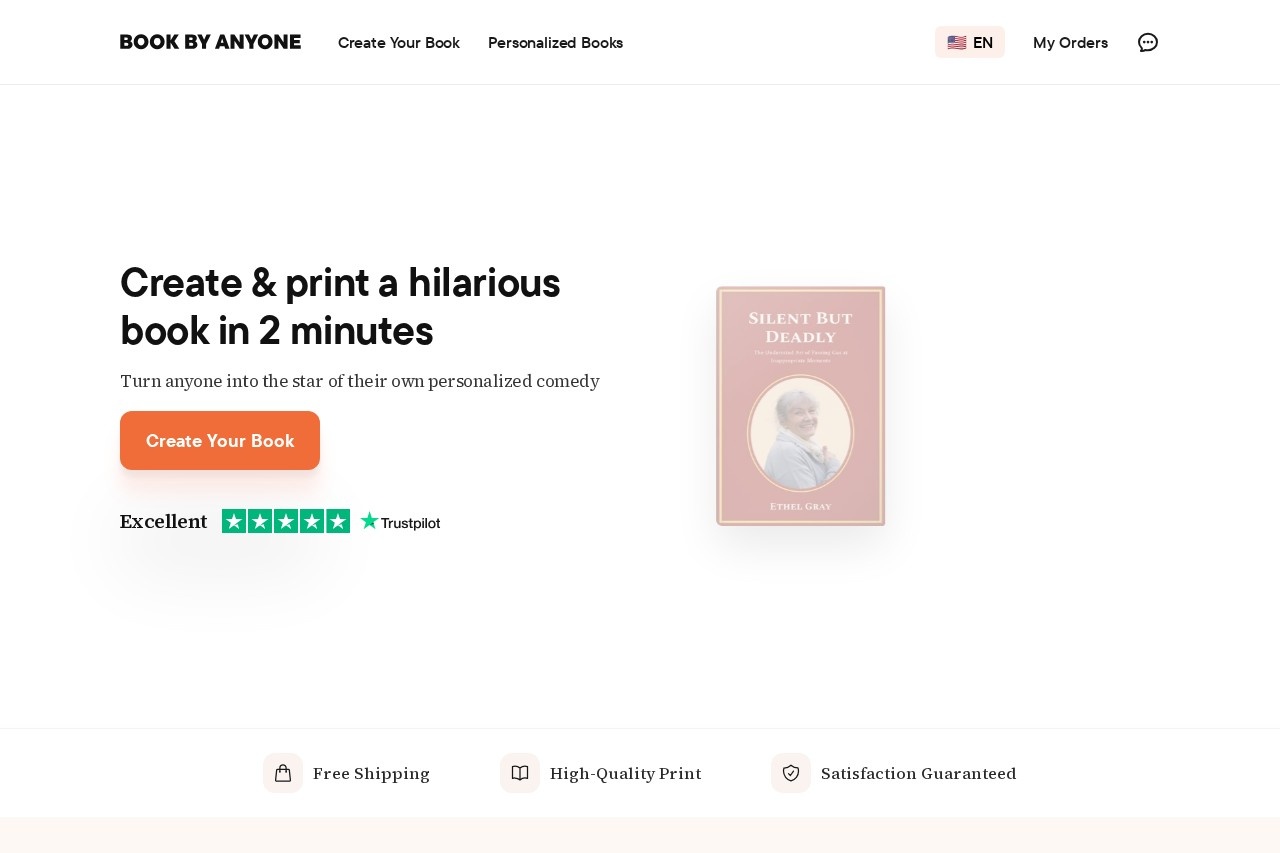
Task: Click the Free Shipping bag icon
Action: [283, 772]
